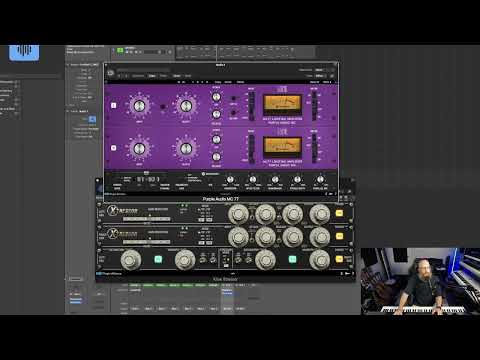Flip the upper small switch beside channel 1 Attack
Image resolution: width=480 pixels, height=360 pixels.
coord(233,98)
